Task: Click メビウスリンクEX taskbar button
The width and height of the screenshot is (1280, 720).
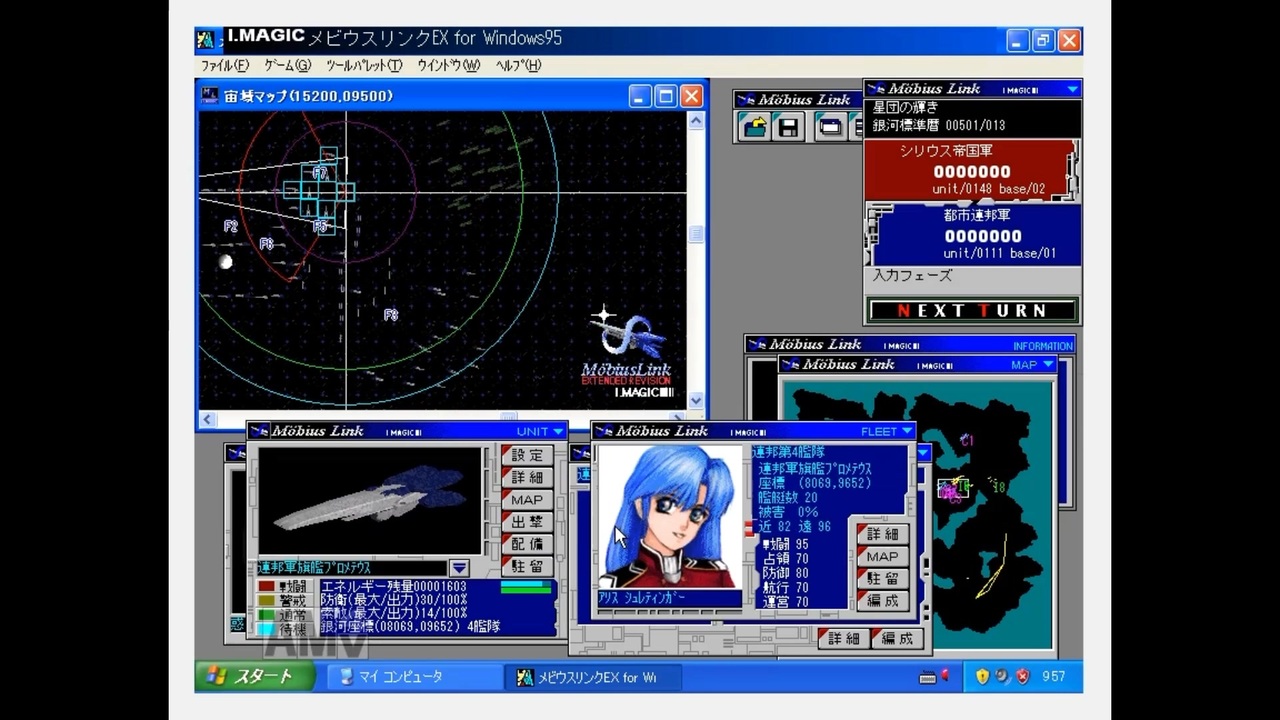Action: coord(593,677)
